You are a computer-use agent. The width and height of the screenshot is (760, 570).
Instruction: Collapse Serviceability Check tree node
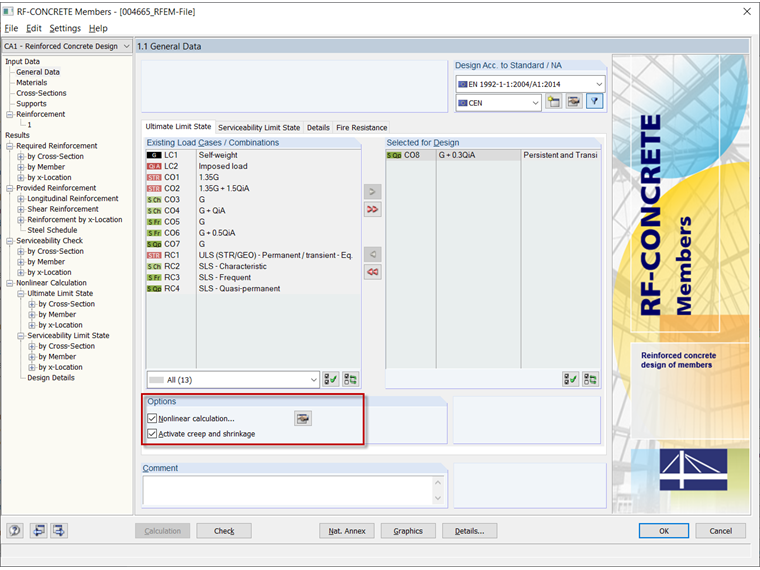9,241
